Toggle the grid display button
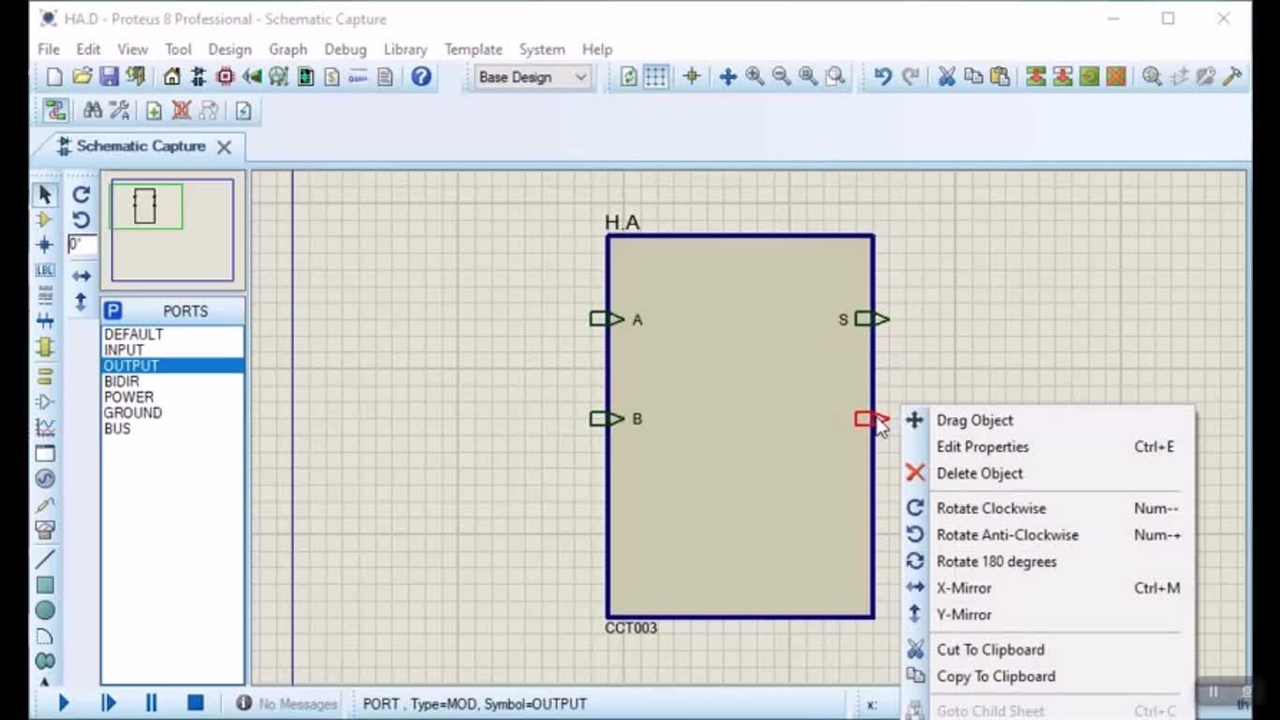This screenshot has height=720, width=1280. click(x=656, y=77)
